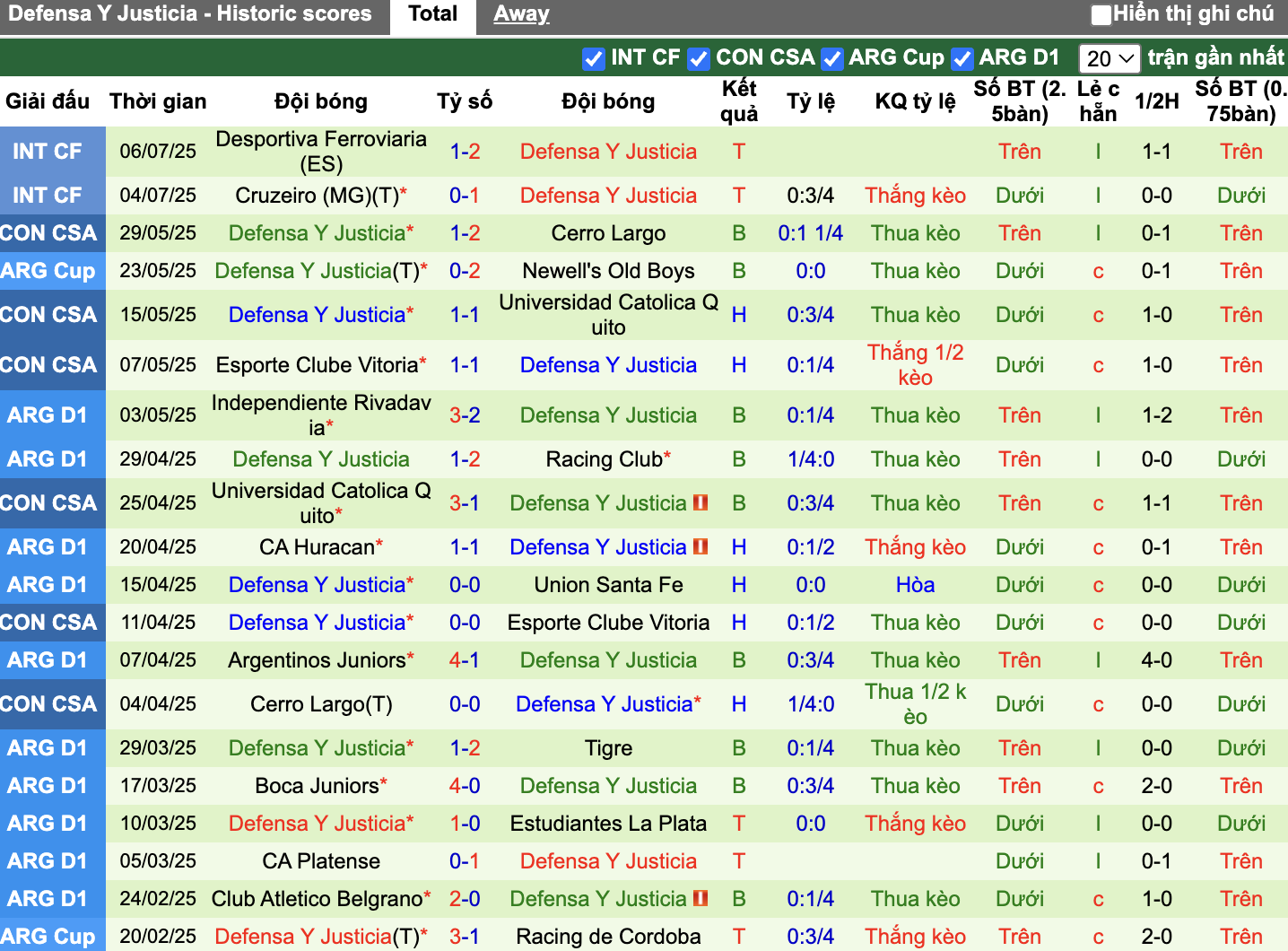
Task: Open the Away tab
Action: tap(521, 14)
